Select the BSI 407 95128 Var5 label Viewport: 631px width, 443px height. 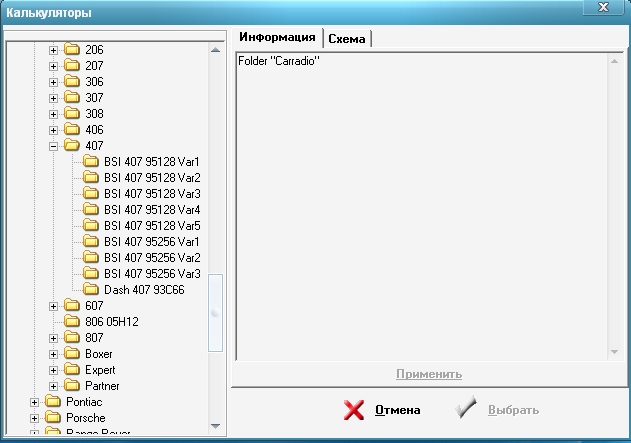(x=152, y=226)
